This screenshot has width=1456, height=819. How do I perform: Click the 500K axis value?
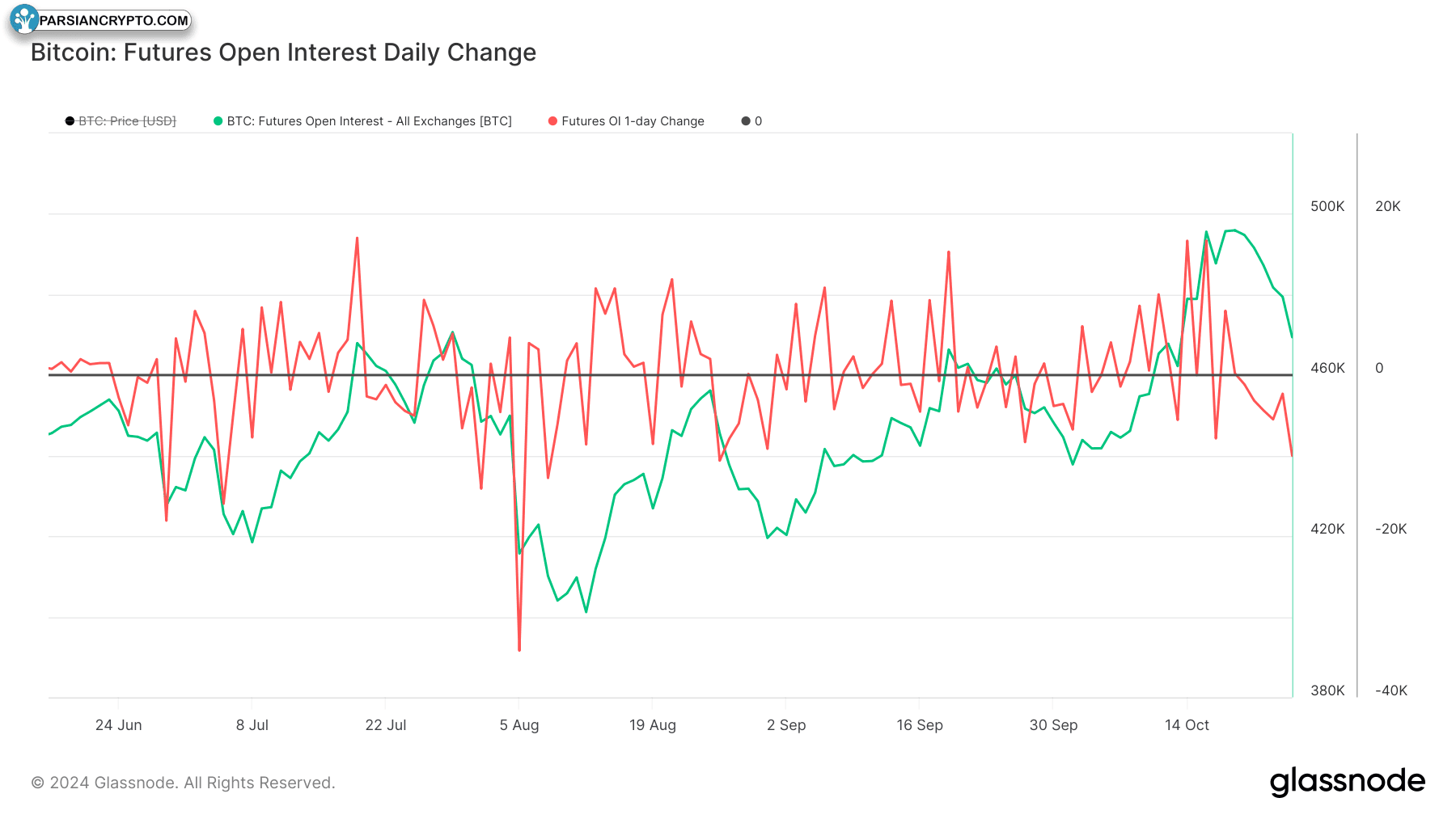click(x=1327, y=206)
